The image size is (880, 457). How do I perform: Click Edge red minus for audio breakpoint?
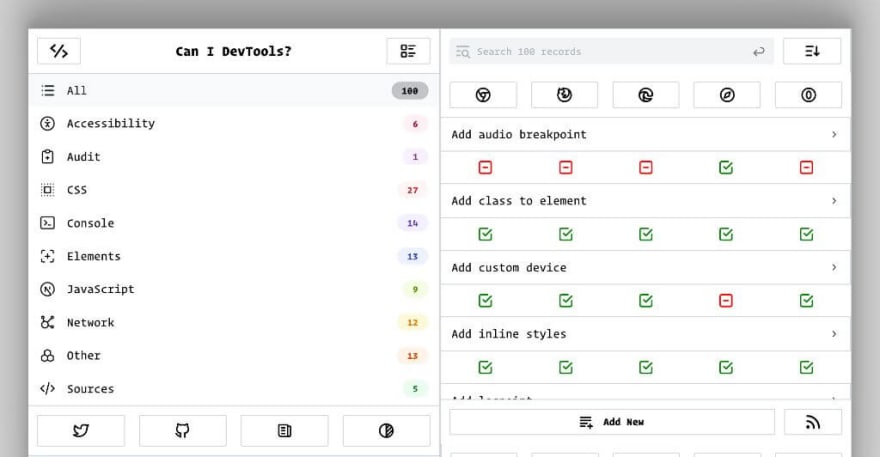tap(645, 167)
